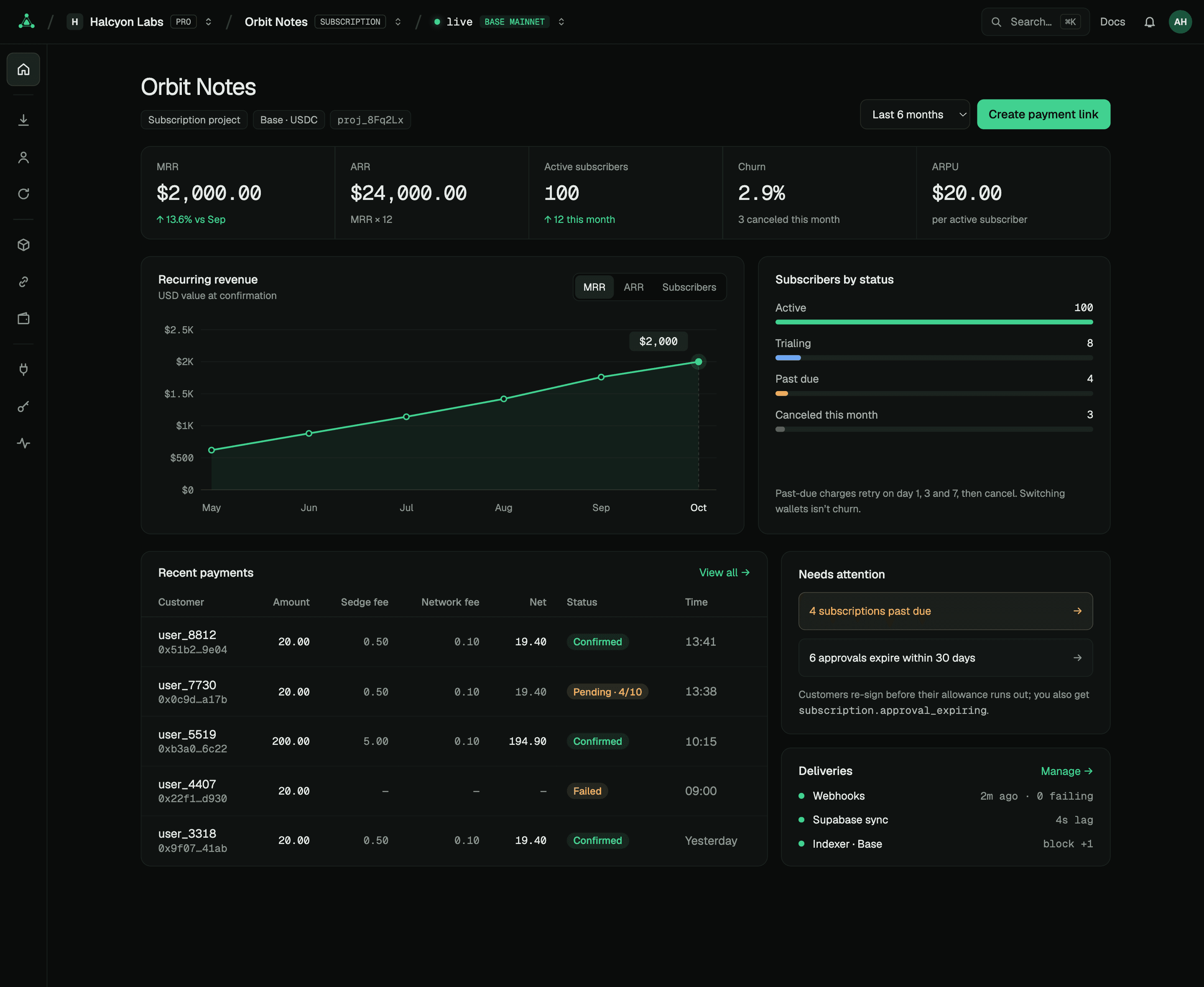
Task: Open the payment links chain icon
Action: pyautogui.click(x=23, y=282)
